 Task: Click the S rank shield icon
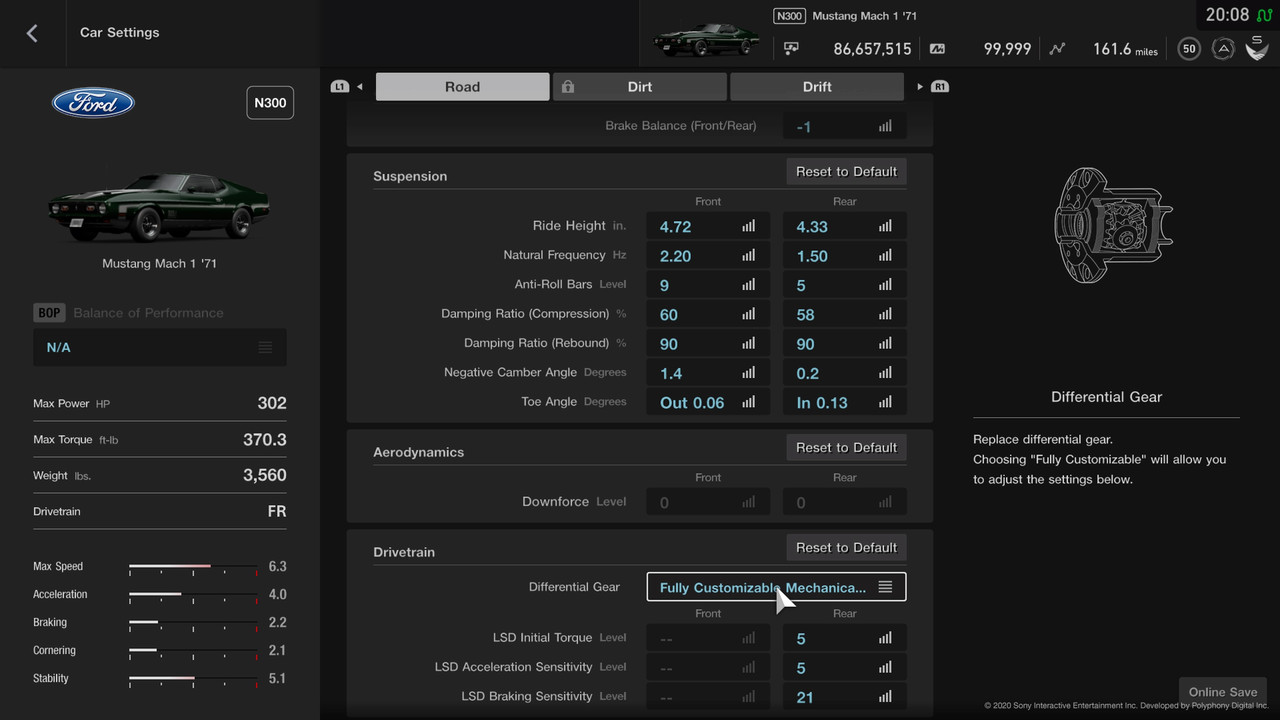tap(1257, 47)
